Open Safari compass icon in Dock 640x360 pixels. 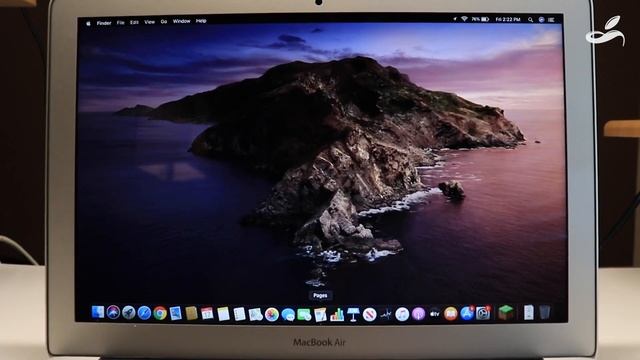(144, 313)
